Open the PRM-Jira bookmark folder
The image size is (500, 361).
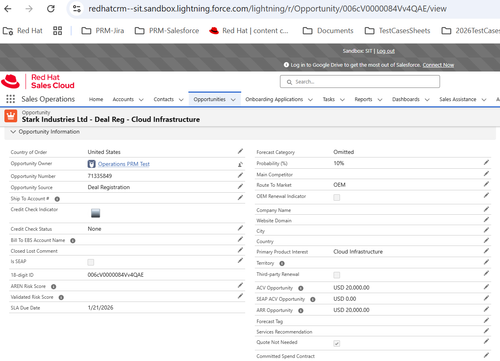[103, 31]
